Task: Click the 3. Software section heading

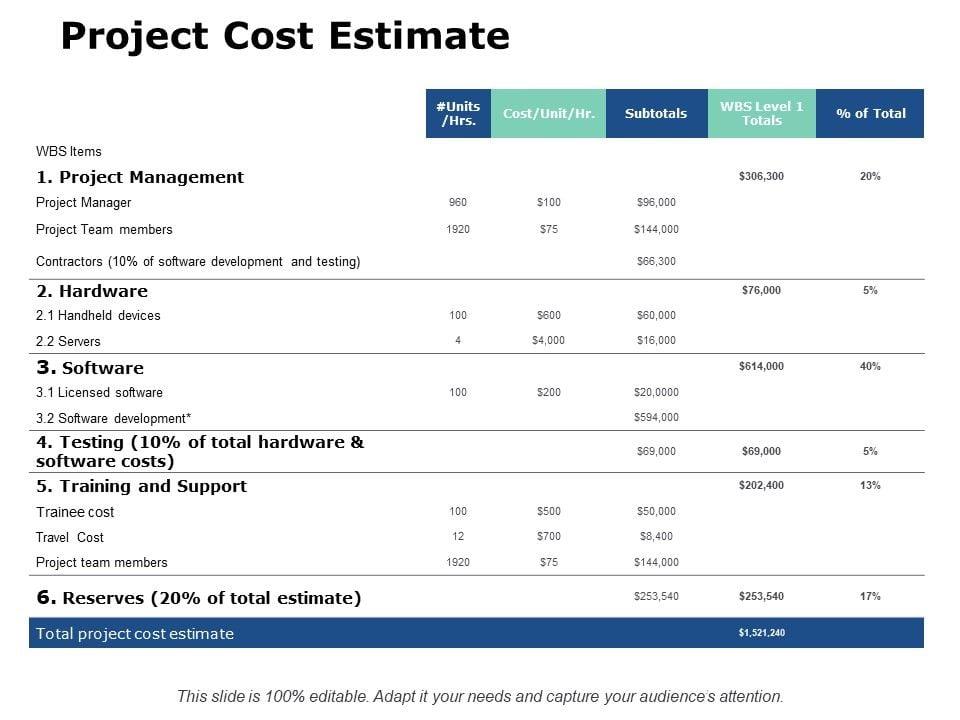Action: click(90, 368)
